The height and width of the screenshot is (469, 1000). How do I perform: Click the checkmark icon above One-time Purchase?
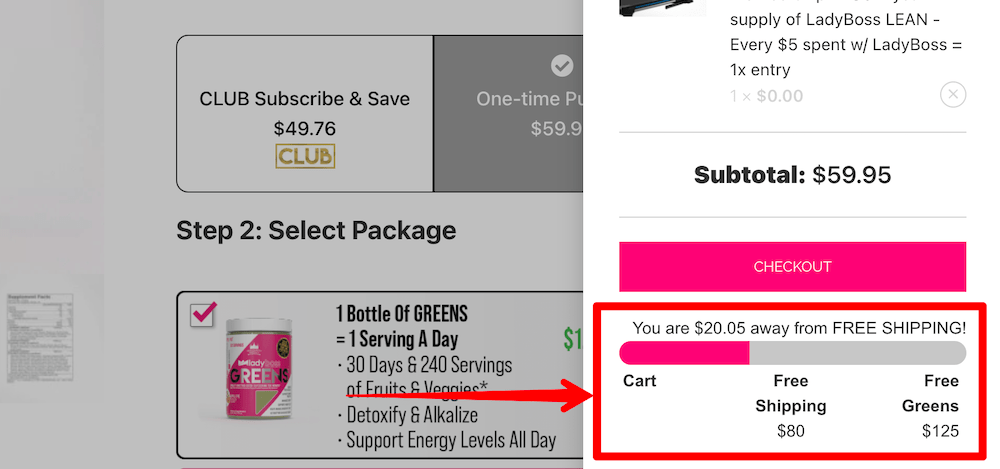pyautogui.click(x=562, y=66)
